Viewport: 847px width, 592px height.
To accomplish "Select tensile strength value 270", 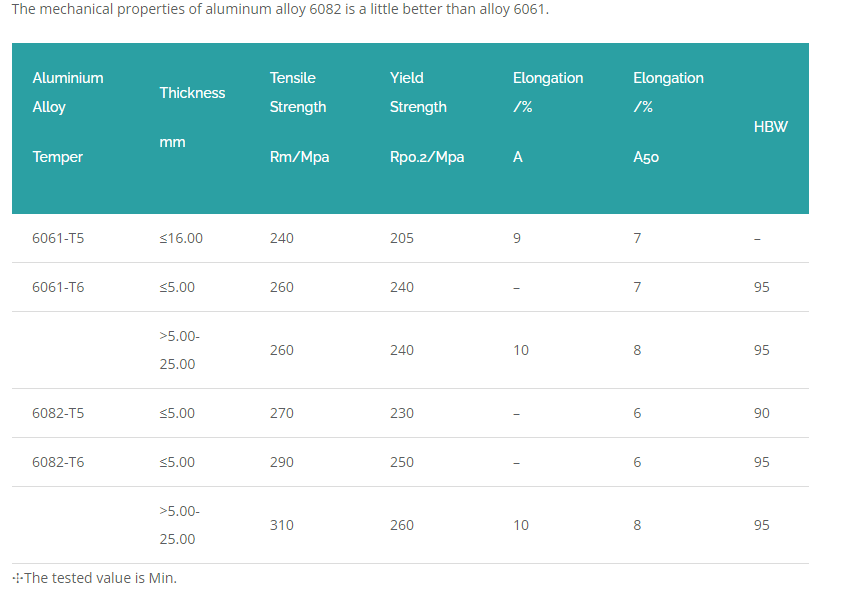I will point(281,413).
